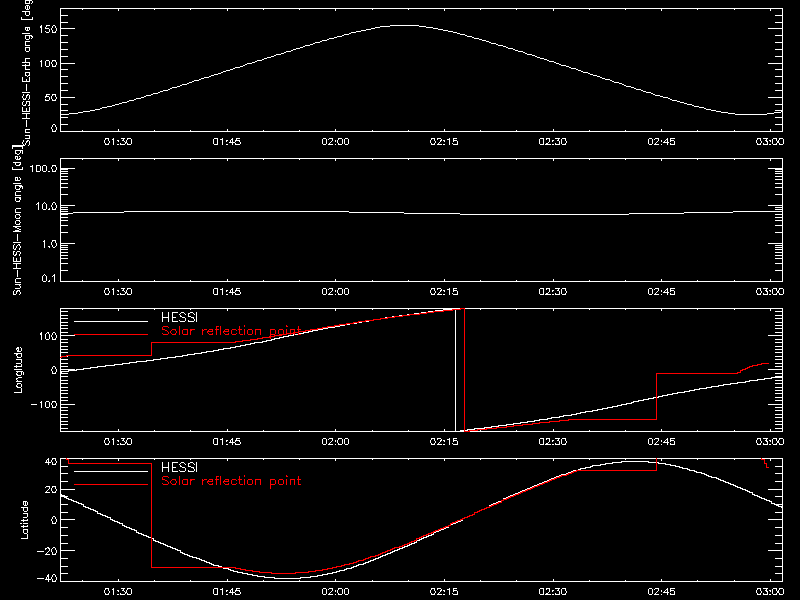Click Solar reflection point legend in Longitude plot
The height and width of the screenshot is (600, 800).
click(231, 331)
